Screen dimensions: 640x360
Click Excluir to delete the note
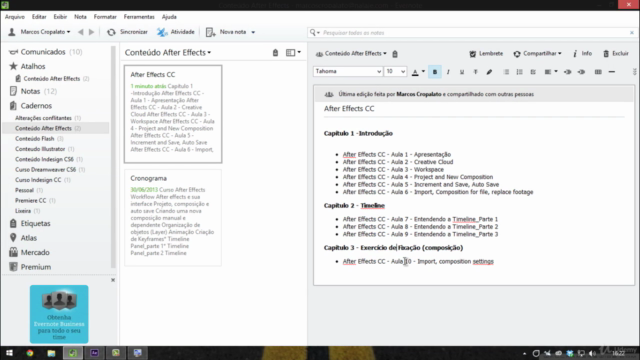tap(616, 53)
